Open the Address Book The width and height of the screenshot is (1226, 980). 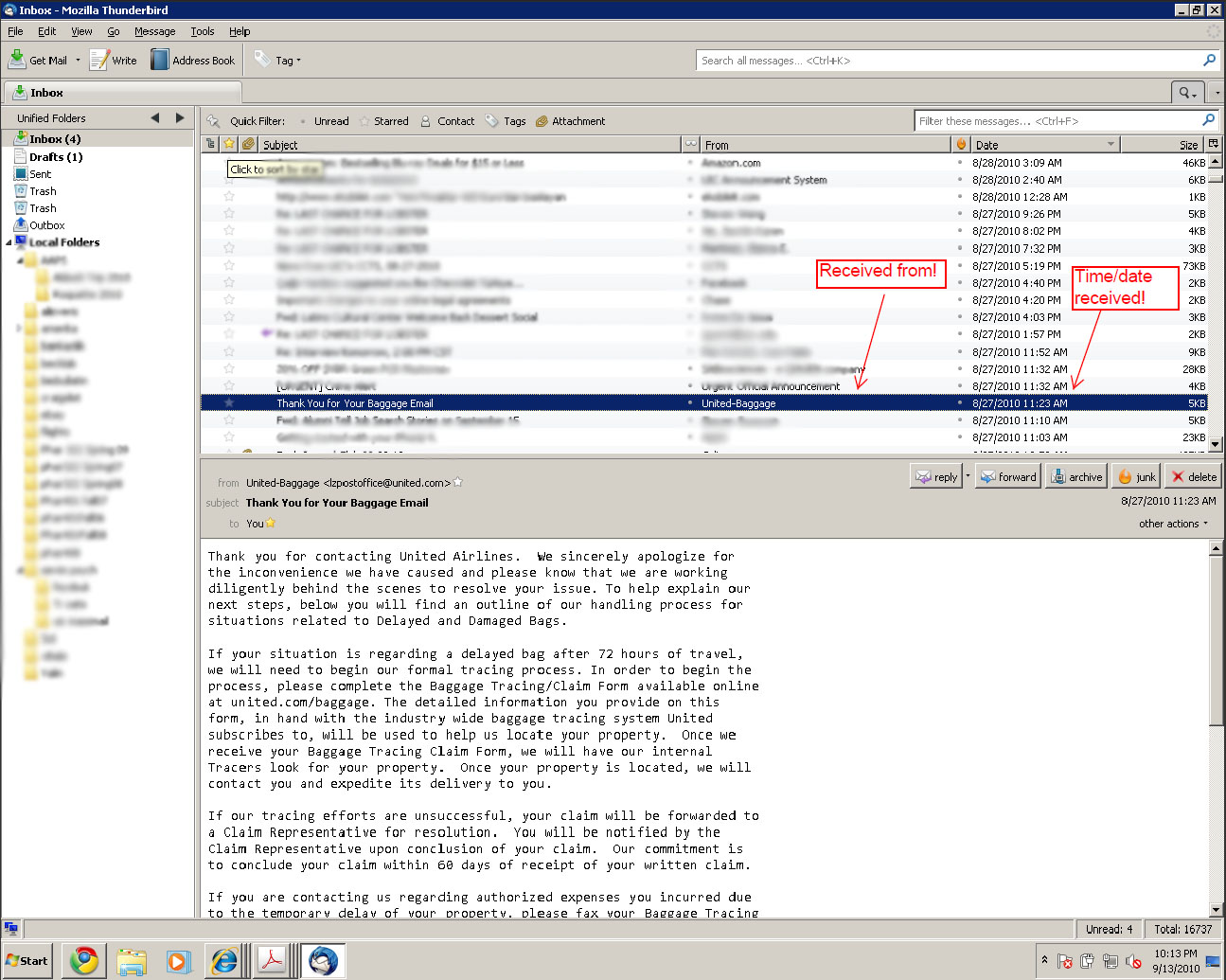click(x=193, y=60)
